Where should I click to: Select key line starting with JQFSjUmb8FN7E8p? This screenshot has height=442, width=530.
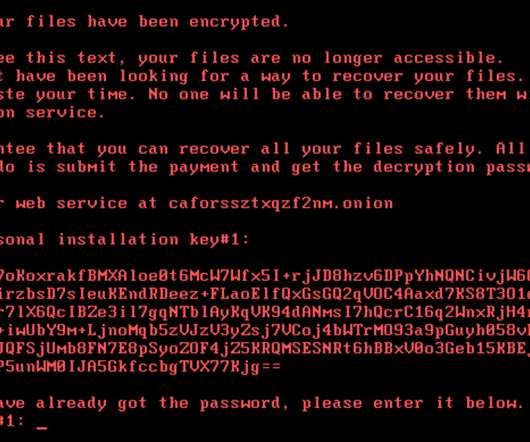(265, 349)
